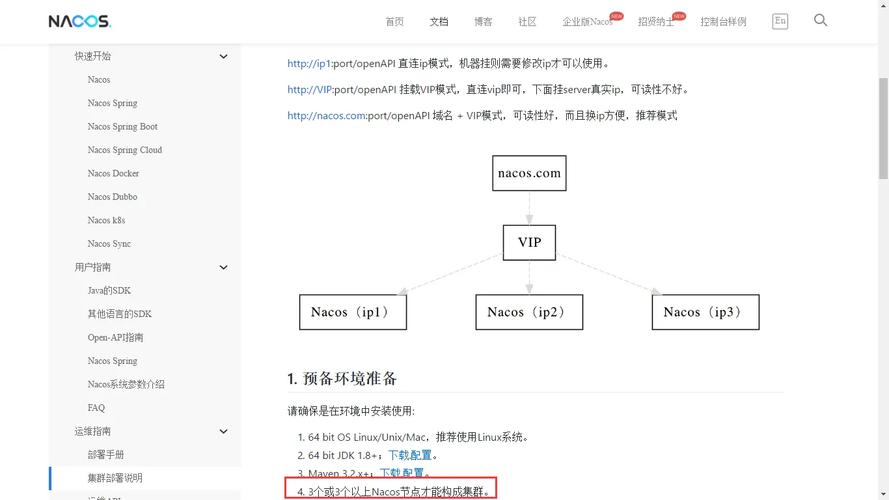
Task: Open the 文档 menu item
Action: coord(439,22)
